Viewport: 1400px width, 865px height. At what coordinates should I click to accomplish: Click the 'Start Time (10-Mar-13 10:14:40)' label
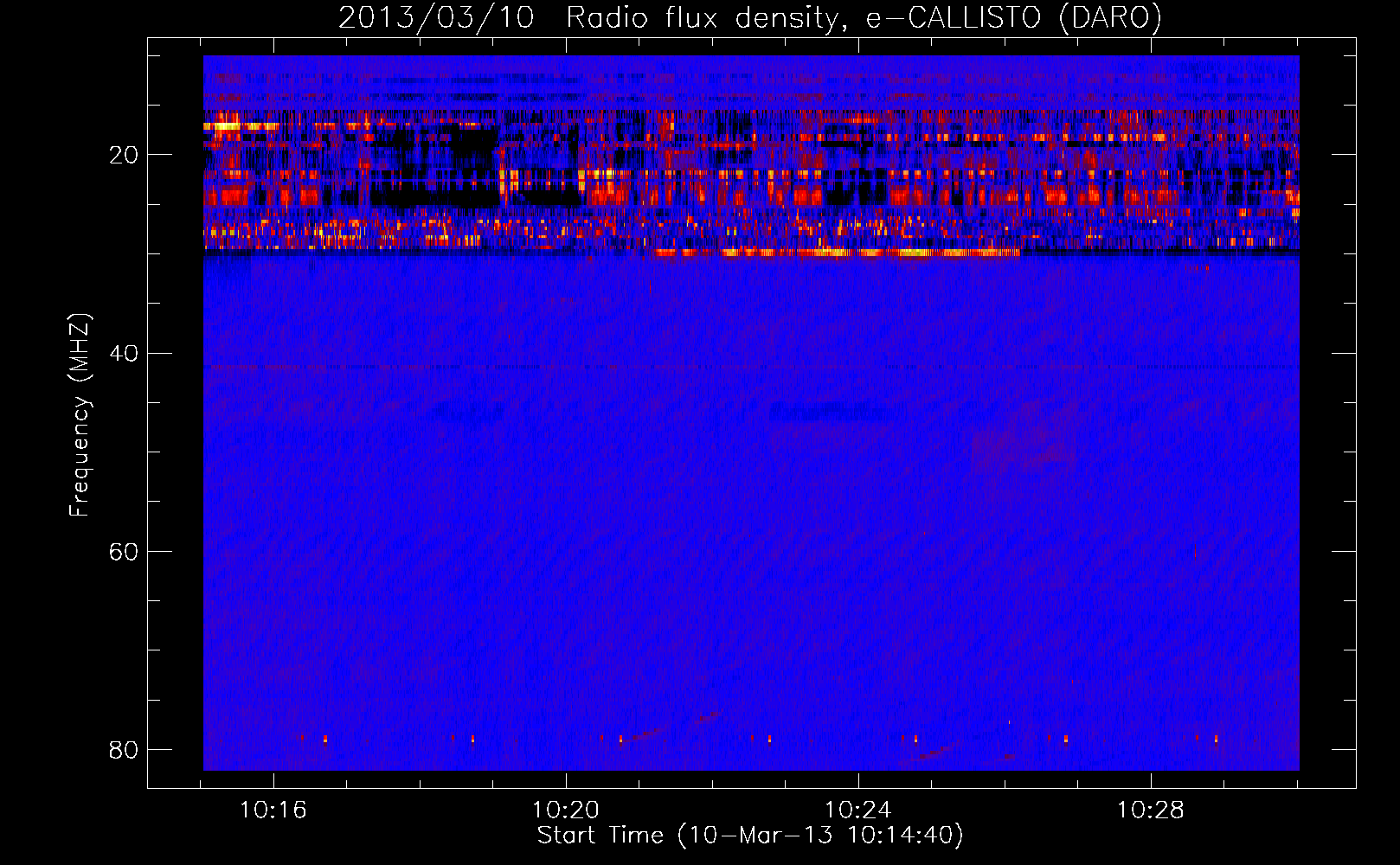[750, 836]
